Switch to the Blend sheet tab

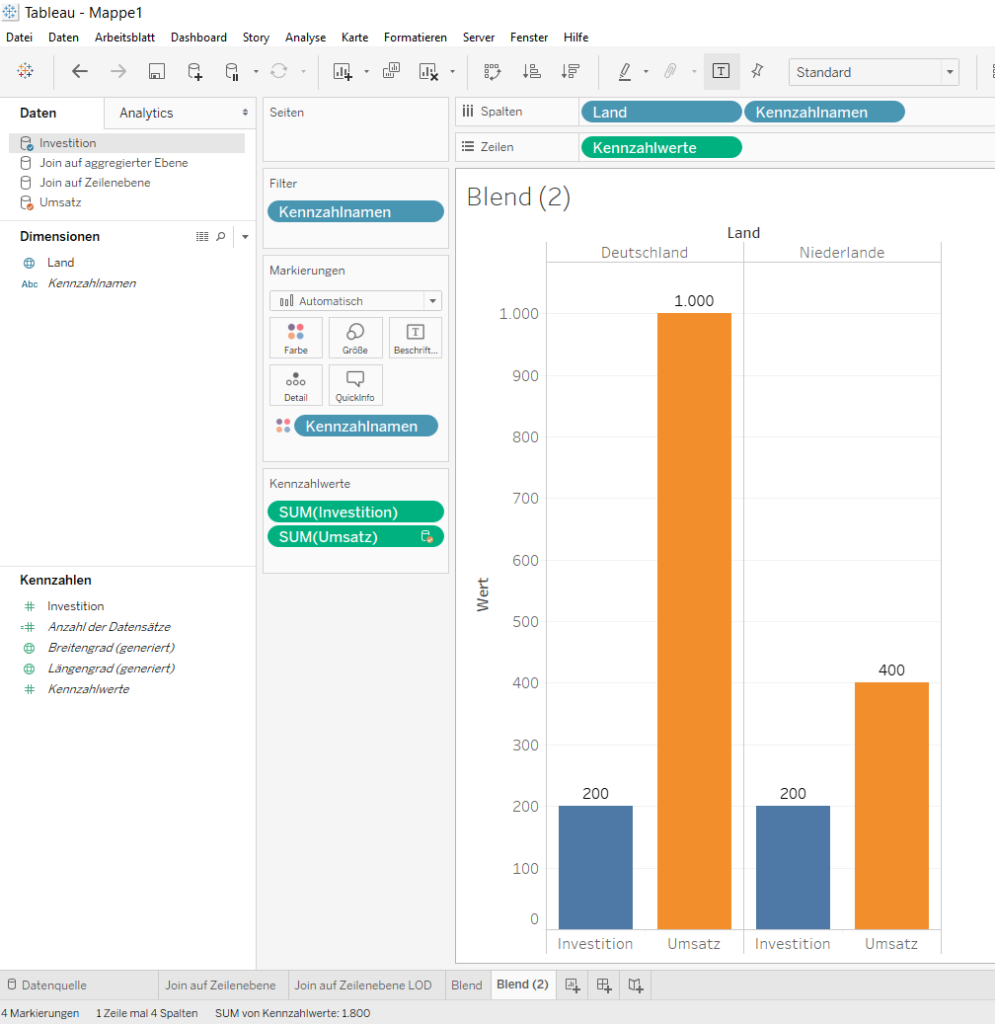[x=466, y=985]
